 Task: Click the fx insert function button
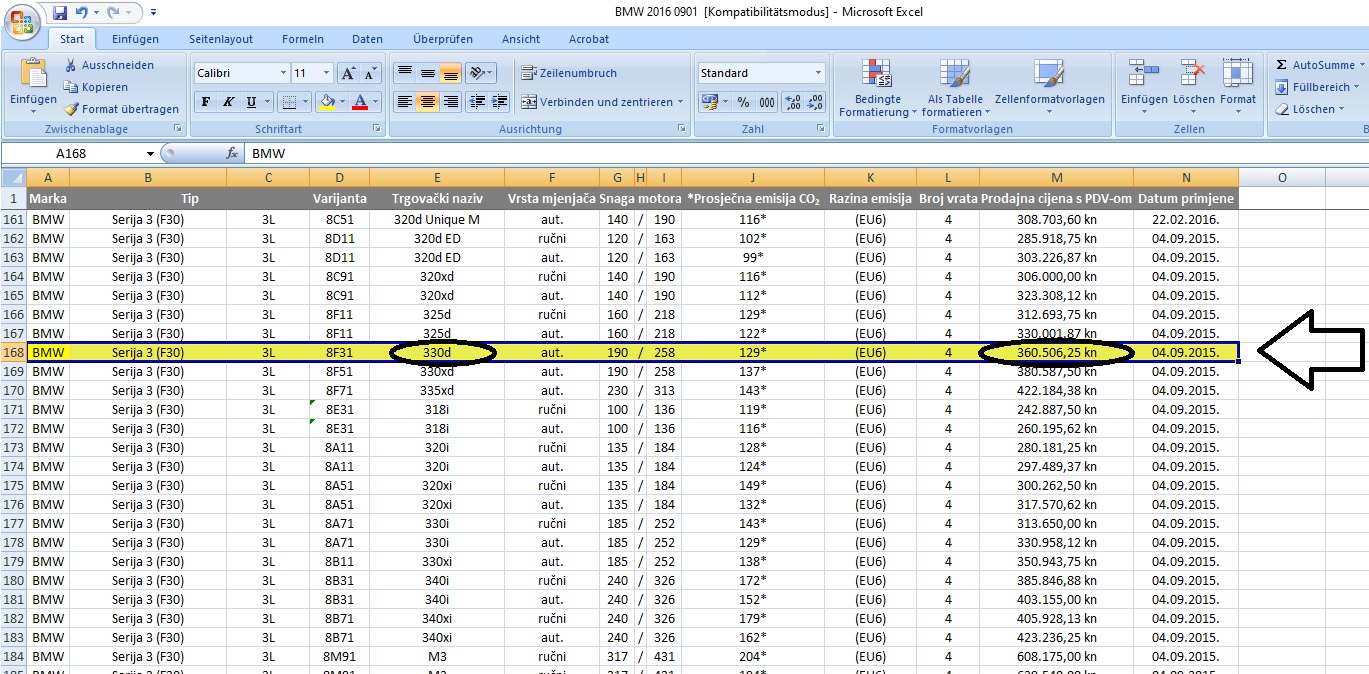[x=232, y=153]
